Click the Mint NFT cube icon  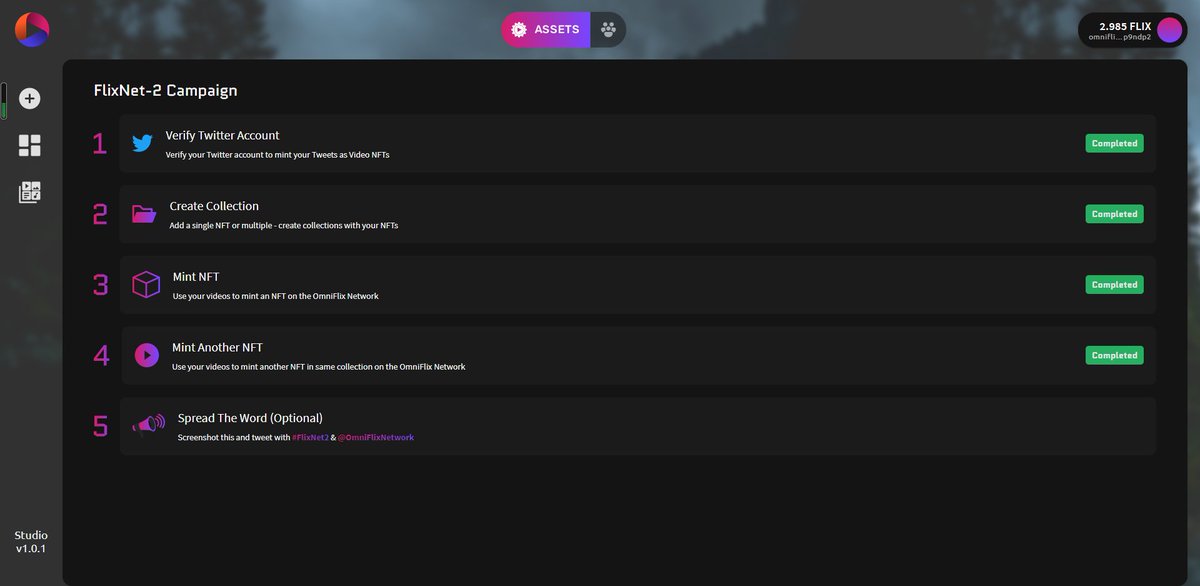pos(146,285)
